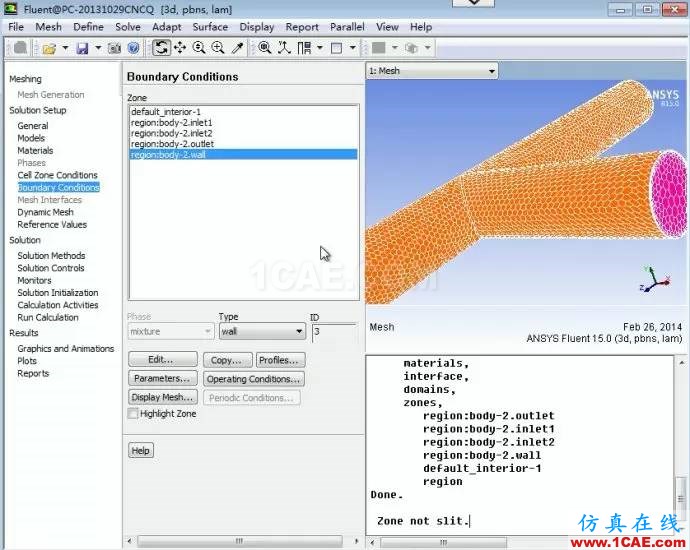The height and width of the screenshot is (550, 690).
Task: Open help via blue question icon
Action: tap(134, 48)
